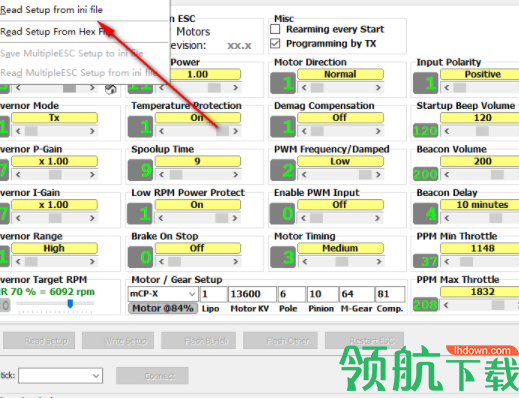This screenshot has width=519, height=398.
Task: Click the Pole count field showing 6
Action: [292, 294]
